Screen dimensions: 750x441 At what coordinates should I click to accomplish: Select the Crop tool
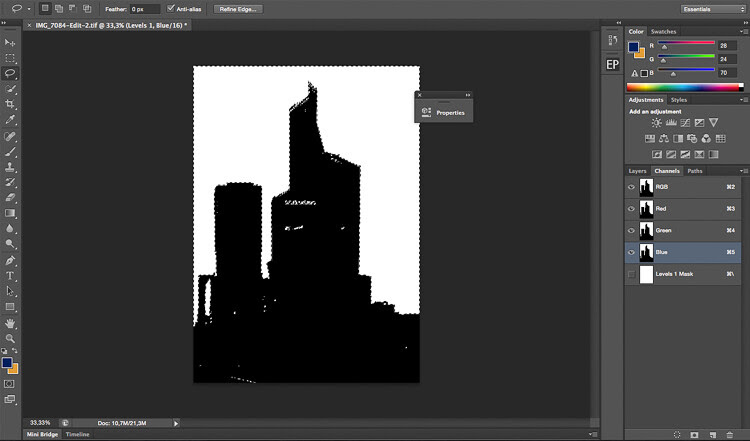pyautogui.click(x=10, y=104)
